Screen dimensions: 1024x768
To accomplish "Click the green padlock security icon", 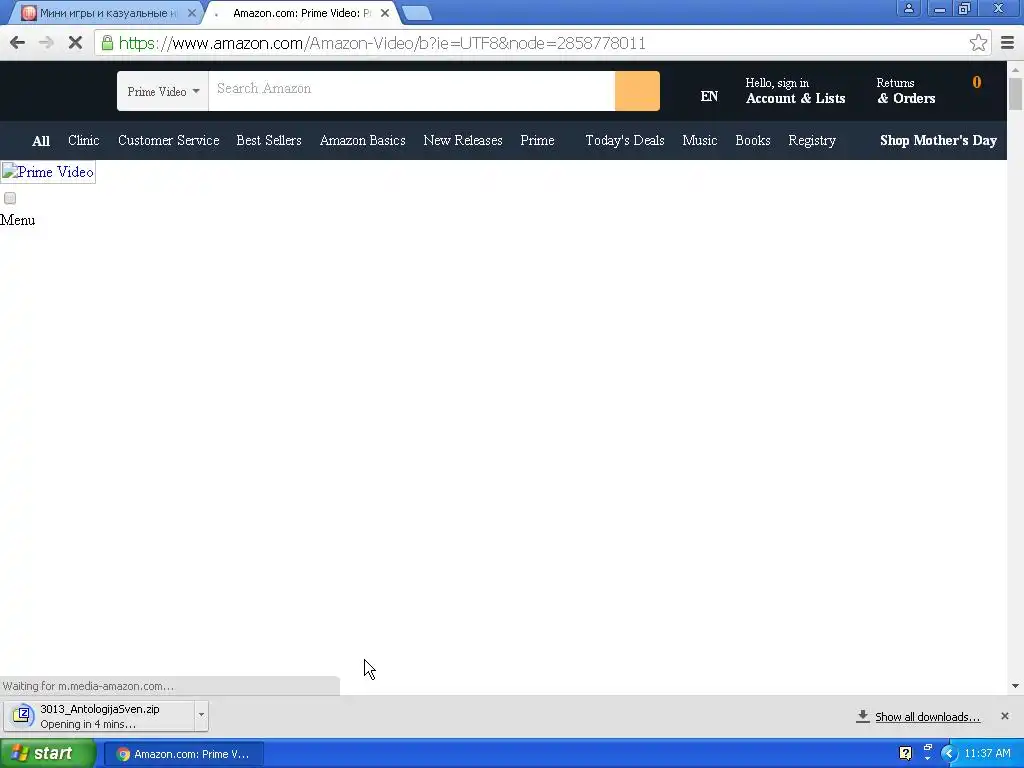I will pos(107,43).
